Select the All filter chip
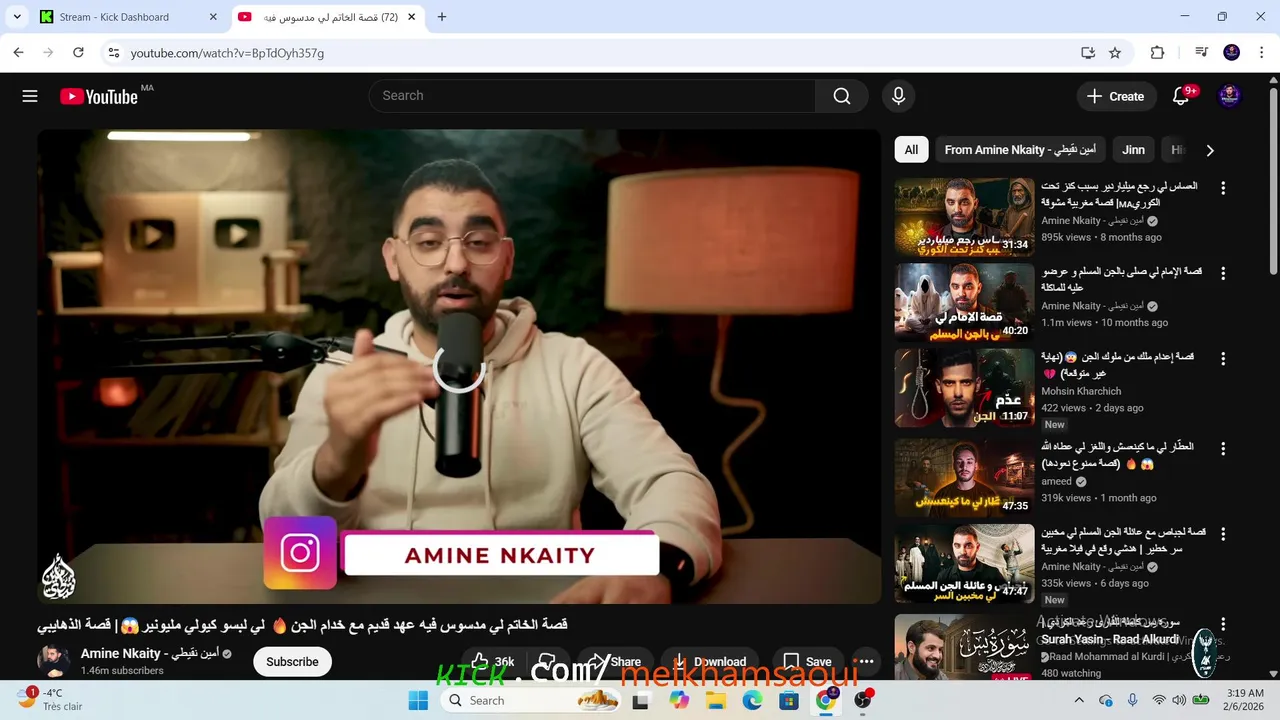1280x720 pixels. click(x=911, y=150)
